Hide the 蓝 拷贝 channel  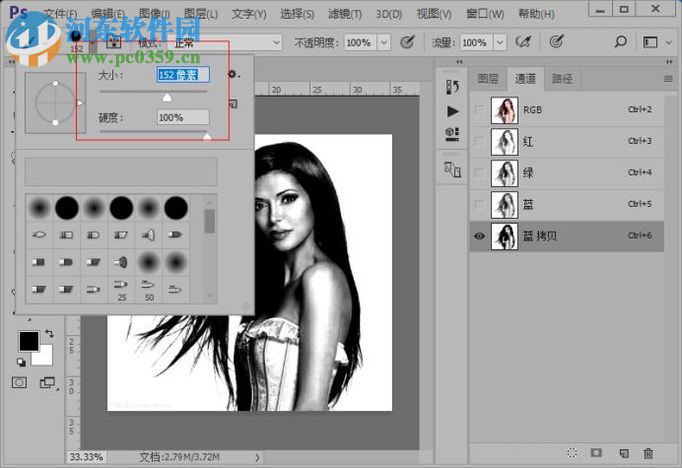(x=480, y=236)
